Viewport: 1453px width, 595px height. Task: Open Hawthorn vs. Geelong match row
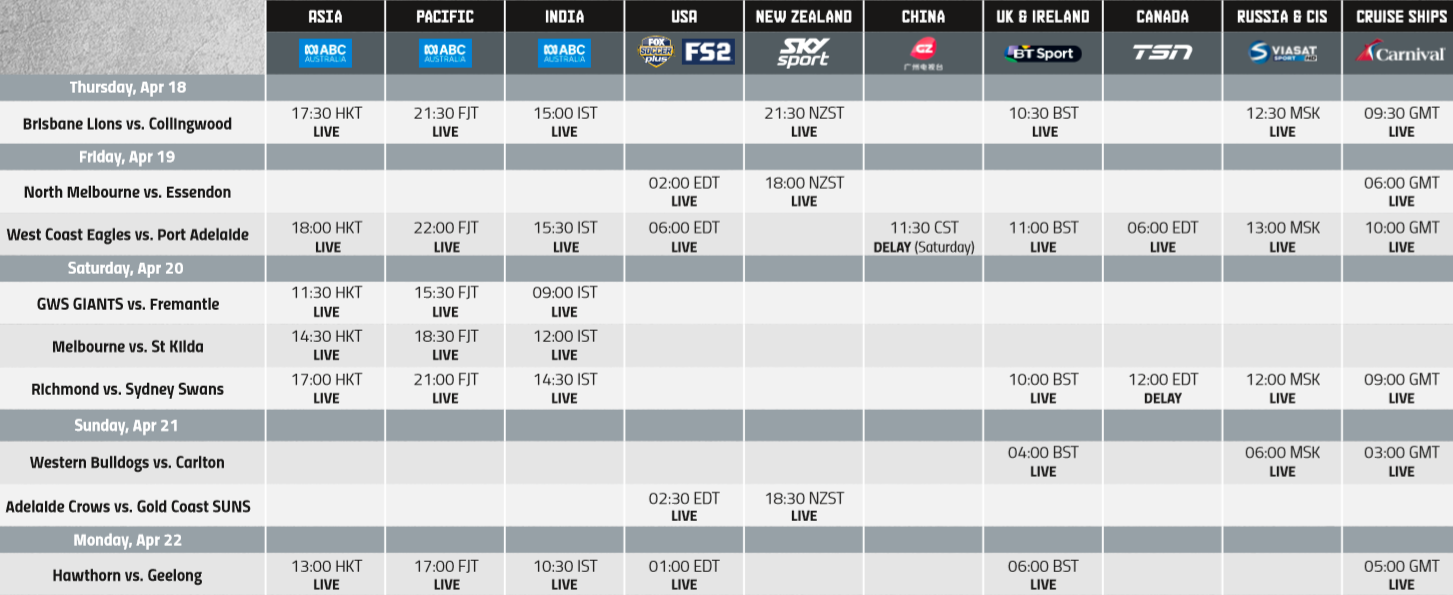click(x=127, y=575)
